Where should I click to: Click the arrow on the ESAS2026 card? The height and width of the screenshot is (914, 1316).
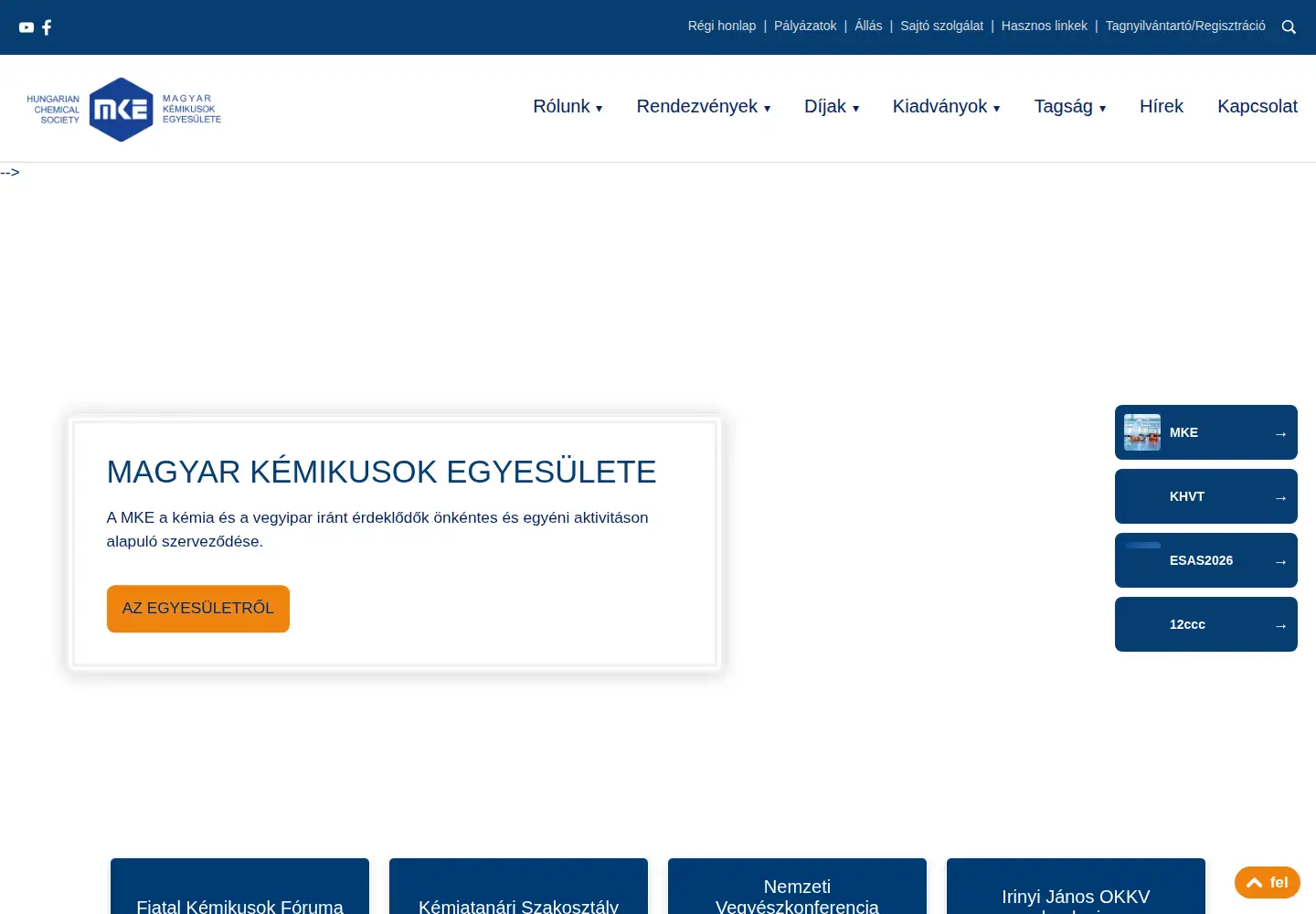[x=1280, y=562]
